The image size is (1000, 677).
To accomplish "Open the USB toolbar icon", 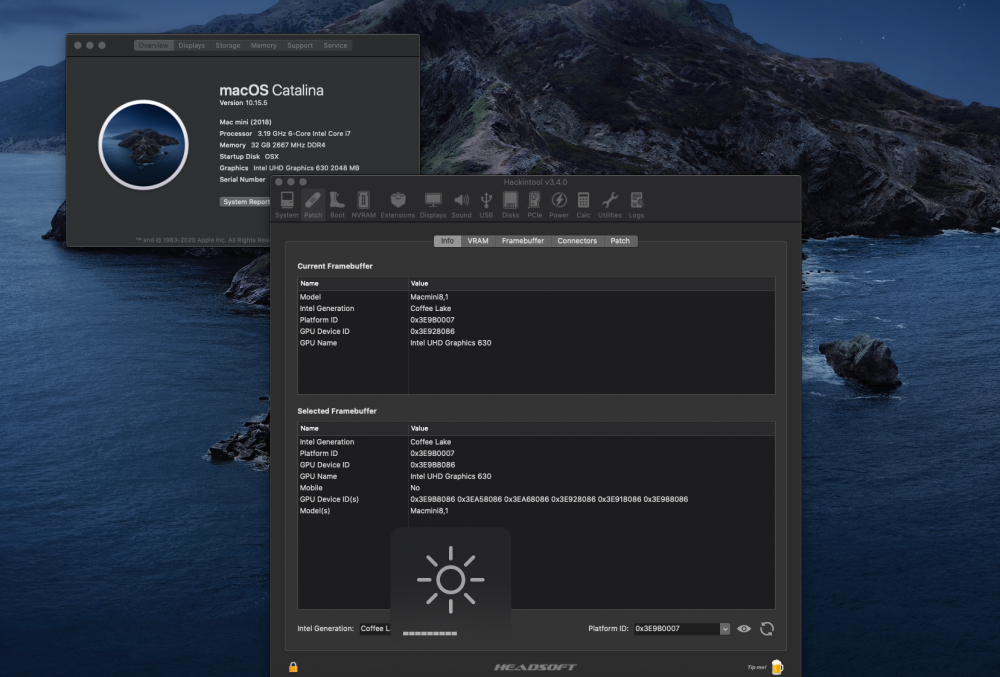I will [x=486, y=205].
